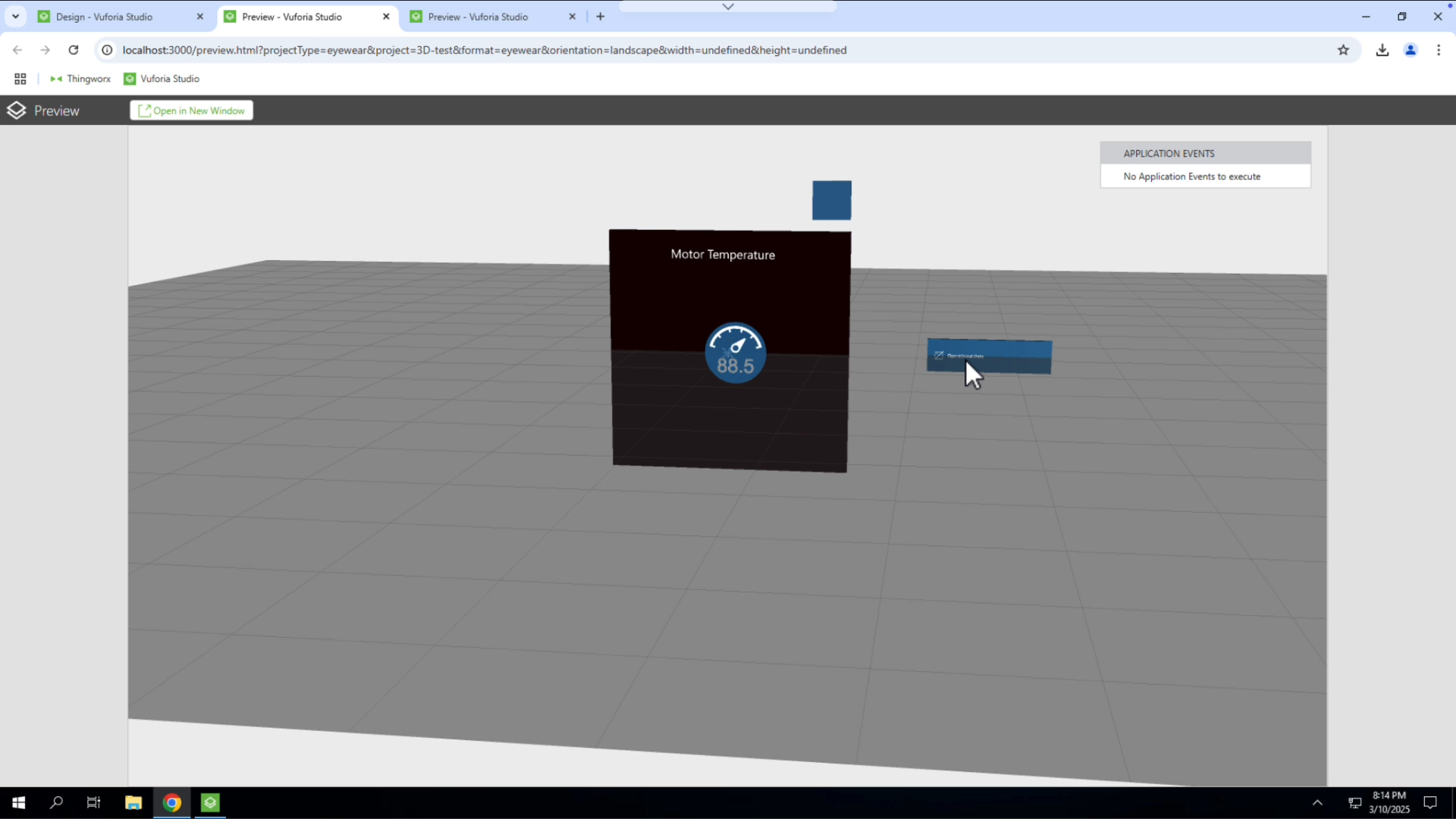1456x819 pixels.
Task: Open the Chrome profile icon
Action: click(1410, 50)
